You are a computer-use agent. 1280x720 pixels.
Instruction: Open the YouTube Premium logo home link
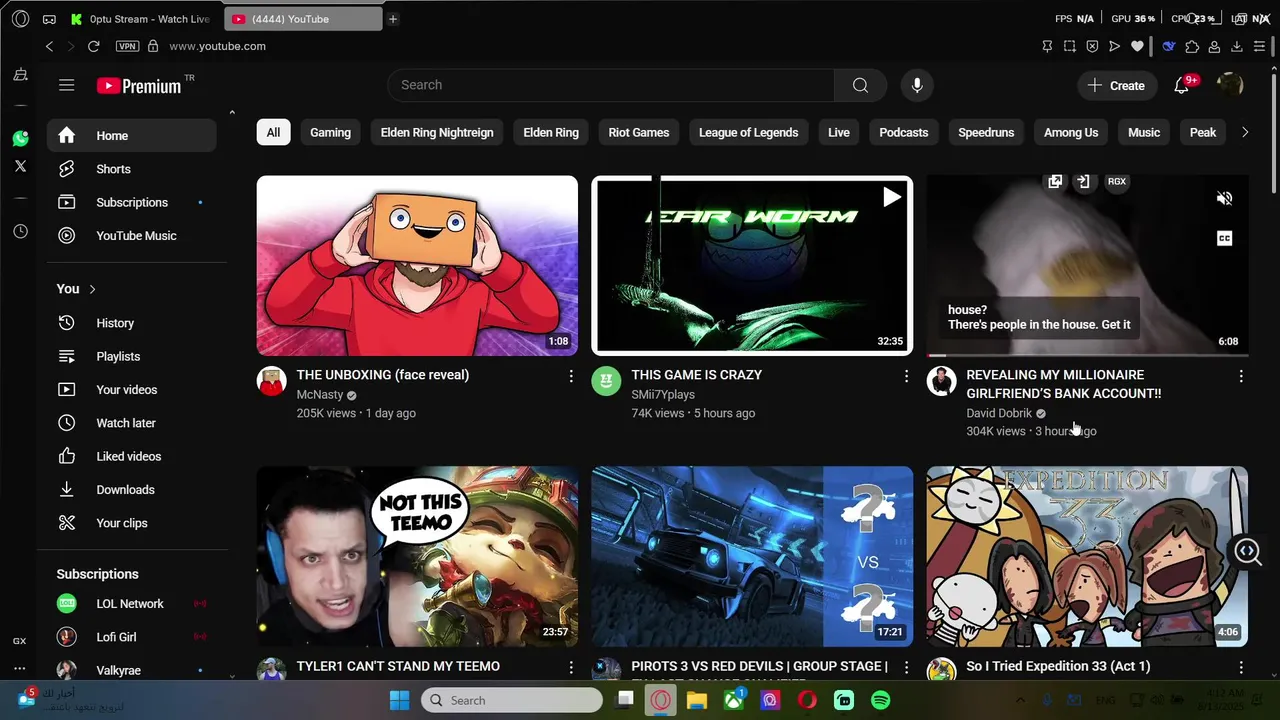(x=139, y=86)
